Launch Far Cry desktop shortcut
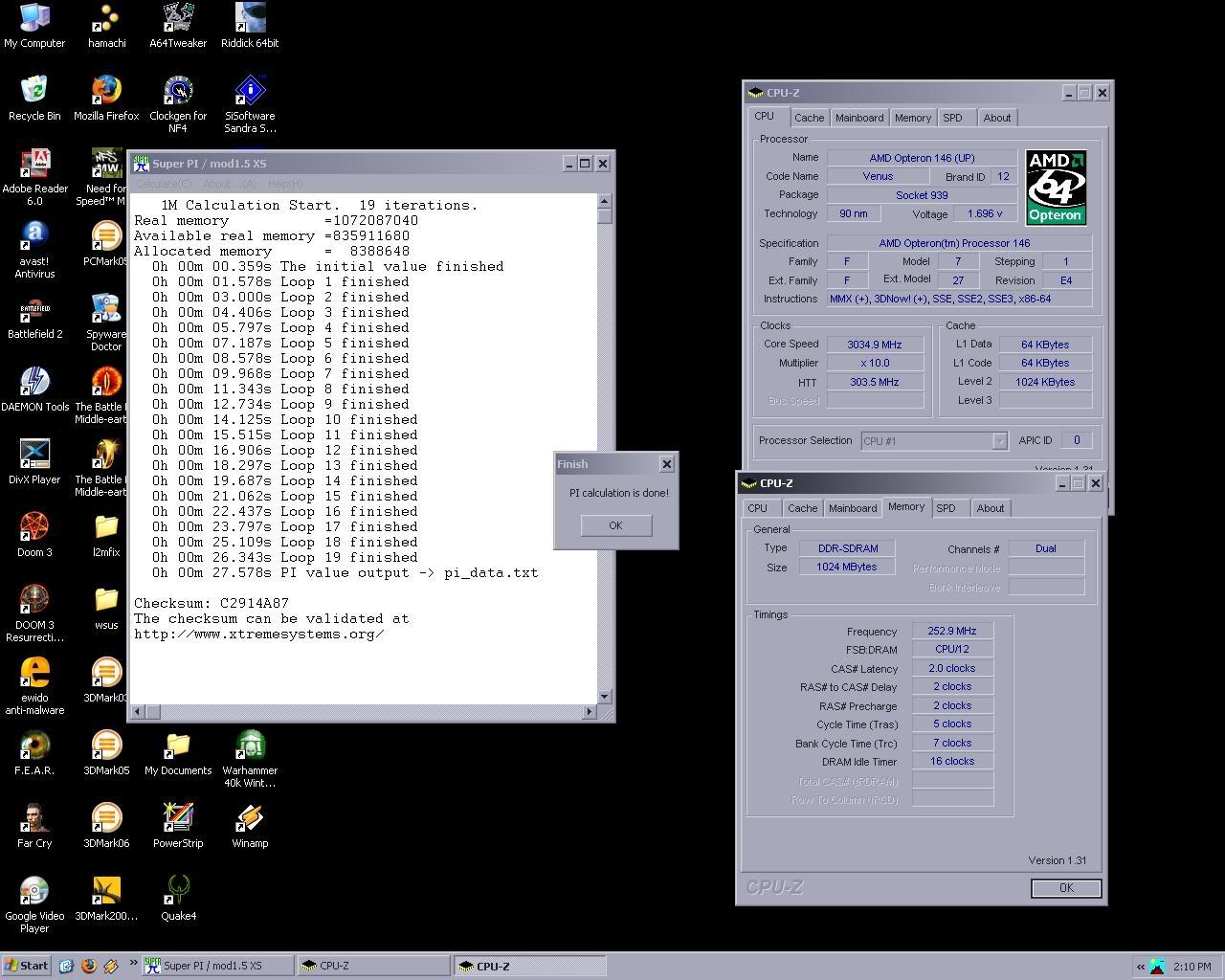The width and height of the screenshot is (1225, 980). (34, 826)
